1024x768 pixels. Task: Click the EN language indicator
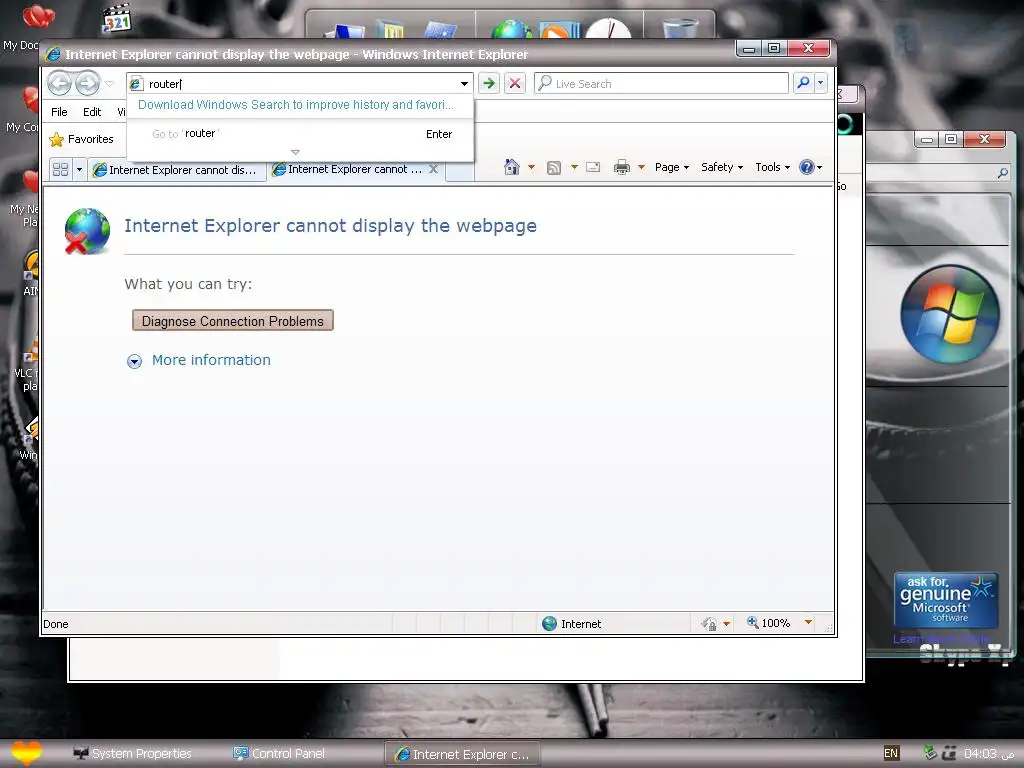point(891,753)
